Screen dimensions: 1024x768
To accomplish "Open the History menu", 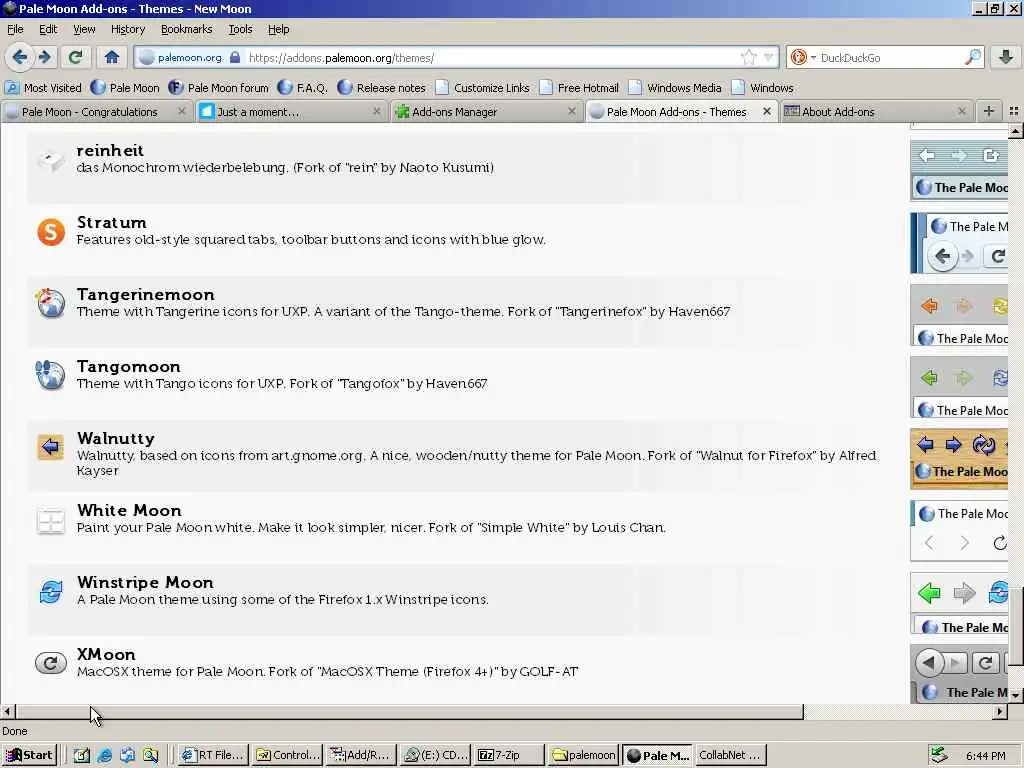I will tap(127, 29).
